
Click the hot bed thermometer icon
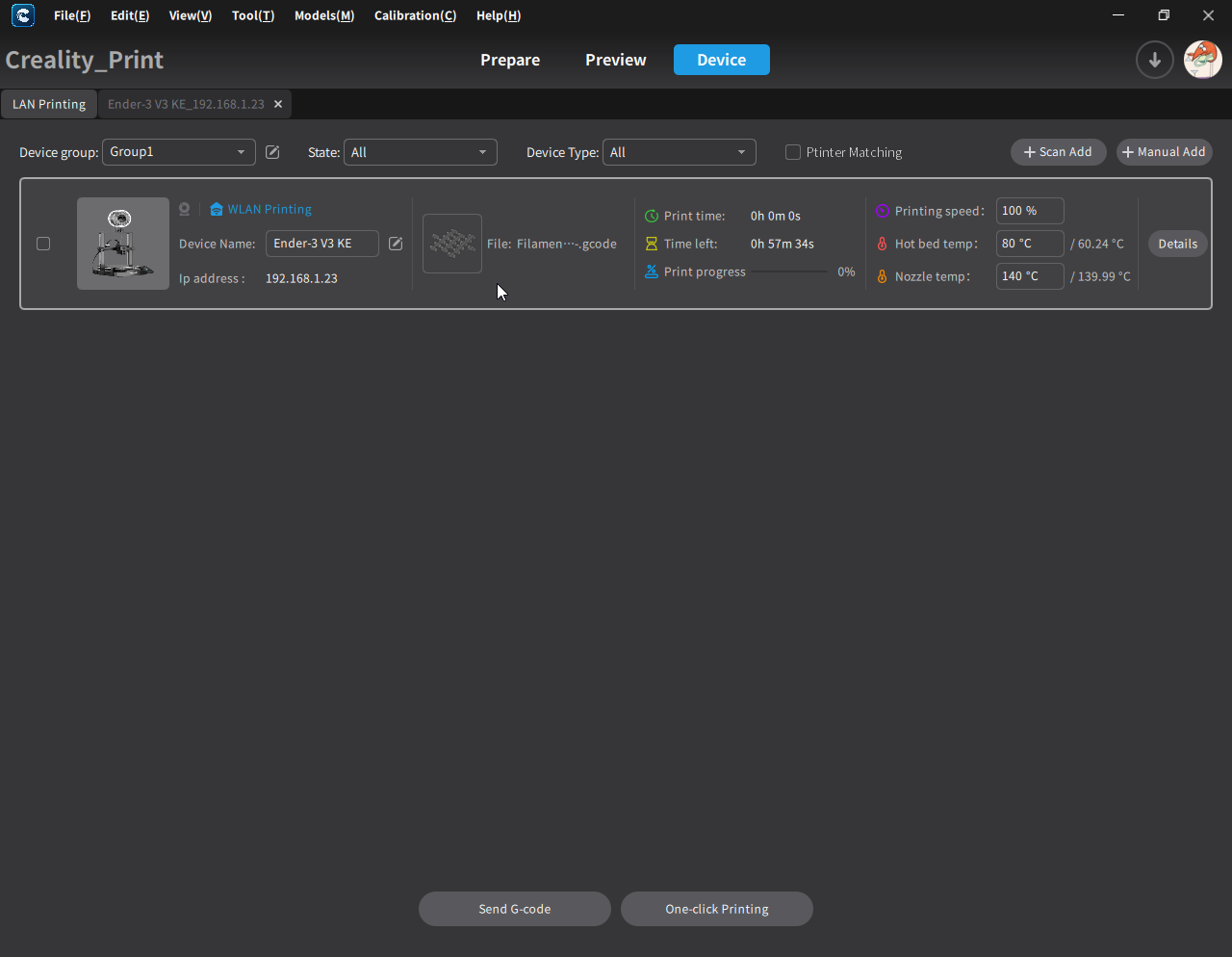tap(883, 244)
